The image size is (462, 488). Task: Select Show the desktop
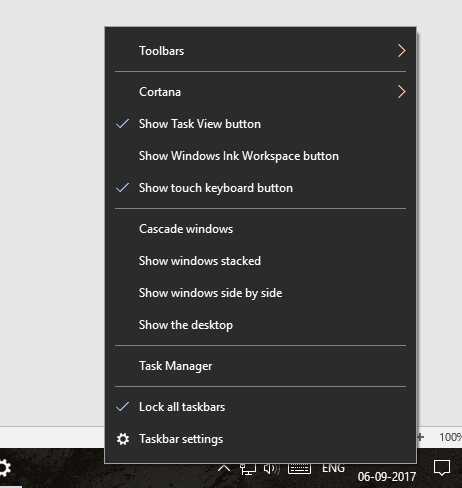pos(260,325)
